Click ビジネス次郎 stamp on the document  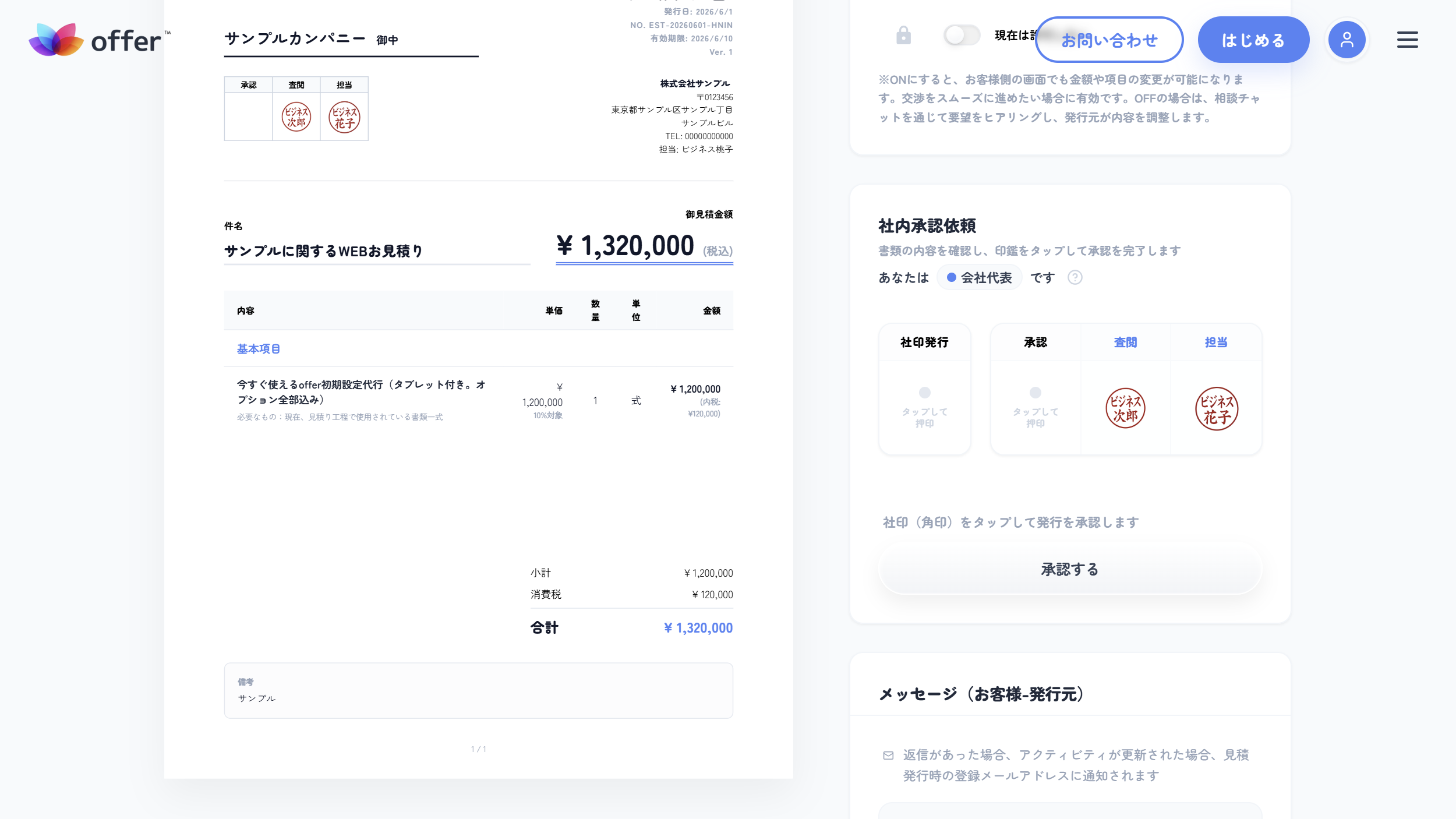pos(296,117)
